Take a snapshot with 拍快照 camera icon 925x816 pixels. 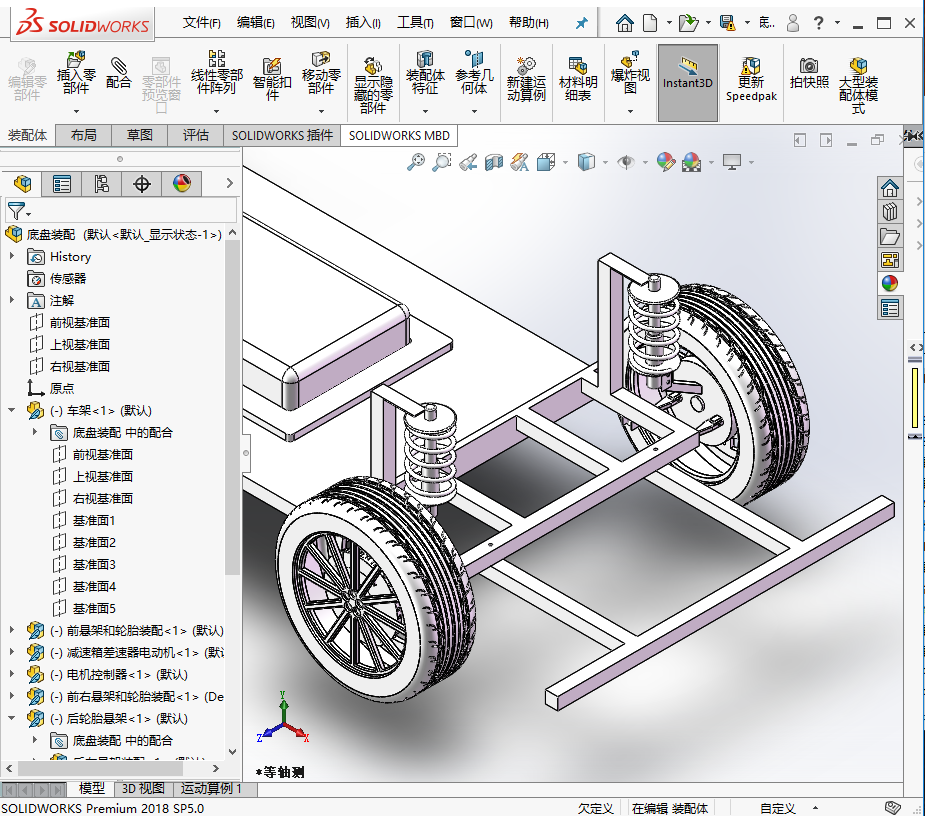coord(809,73)
